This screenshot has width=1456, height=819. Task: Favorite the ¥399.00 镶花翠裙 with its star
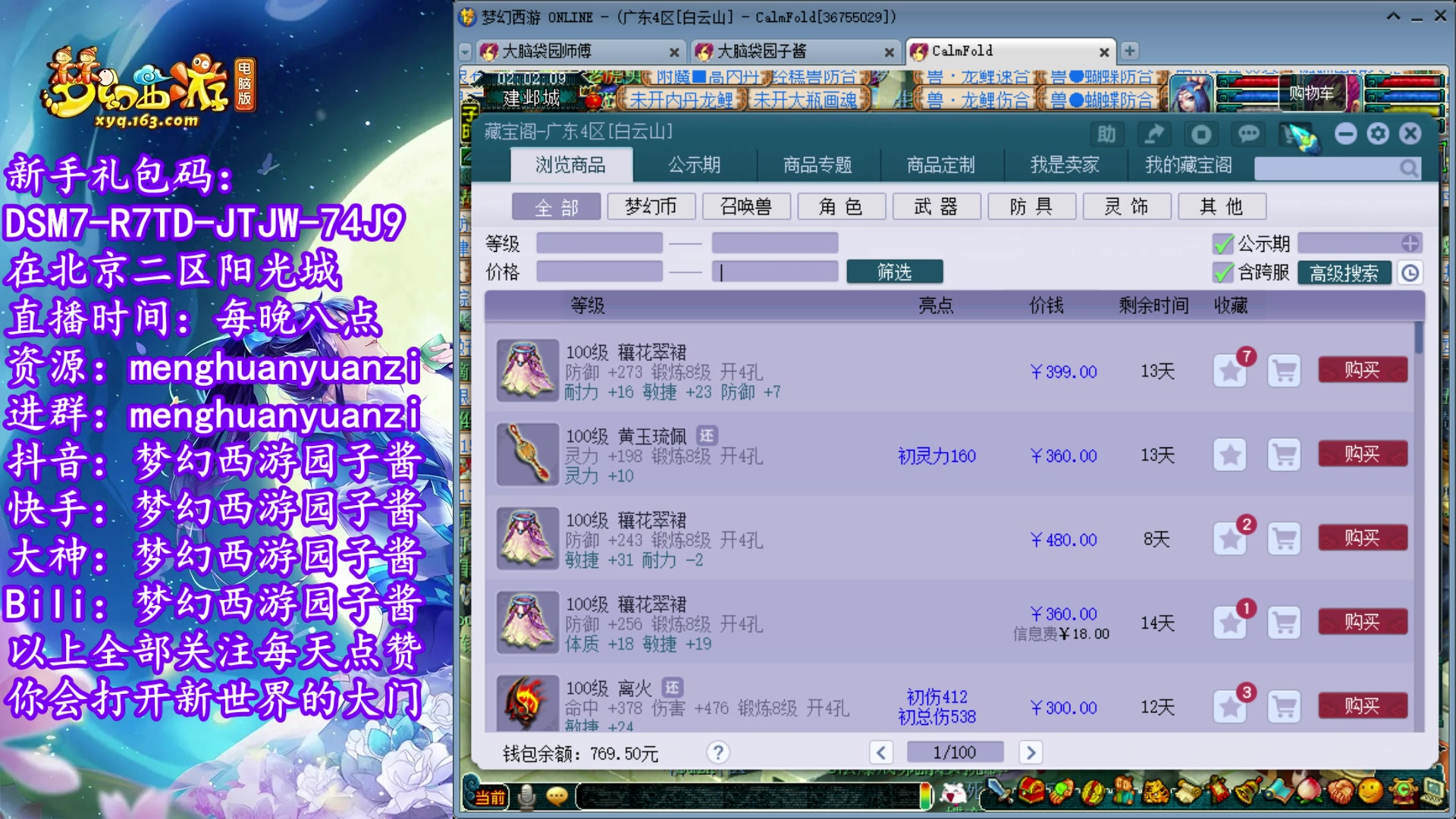(1229, 371)
